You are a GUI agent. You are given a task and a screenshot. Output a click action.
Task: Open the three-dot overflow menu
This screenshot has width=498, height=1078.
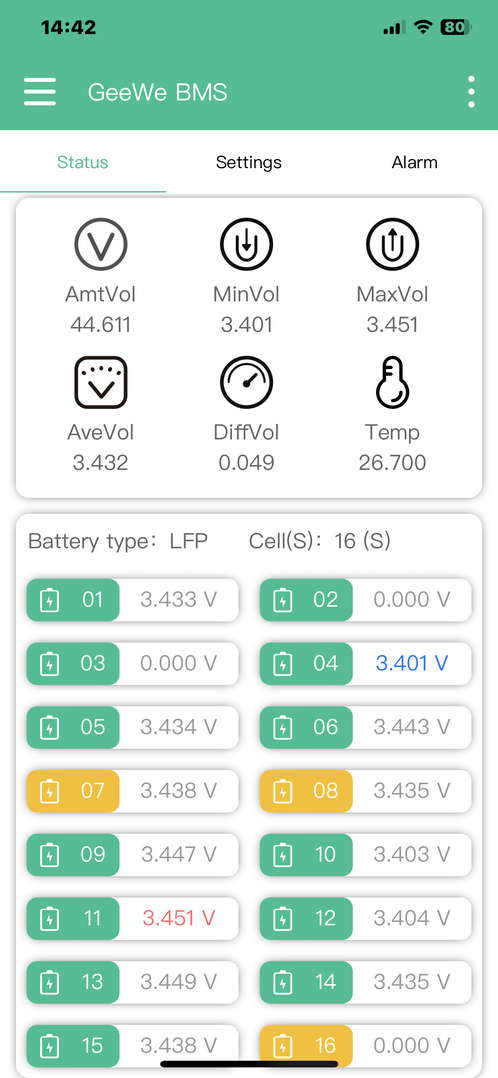click(x=471, y=91)
